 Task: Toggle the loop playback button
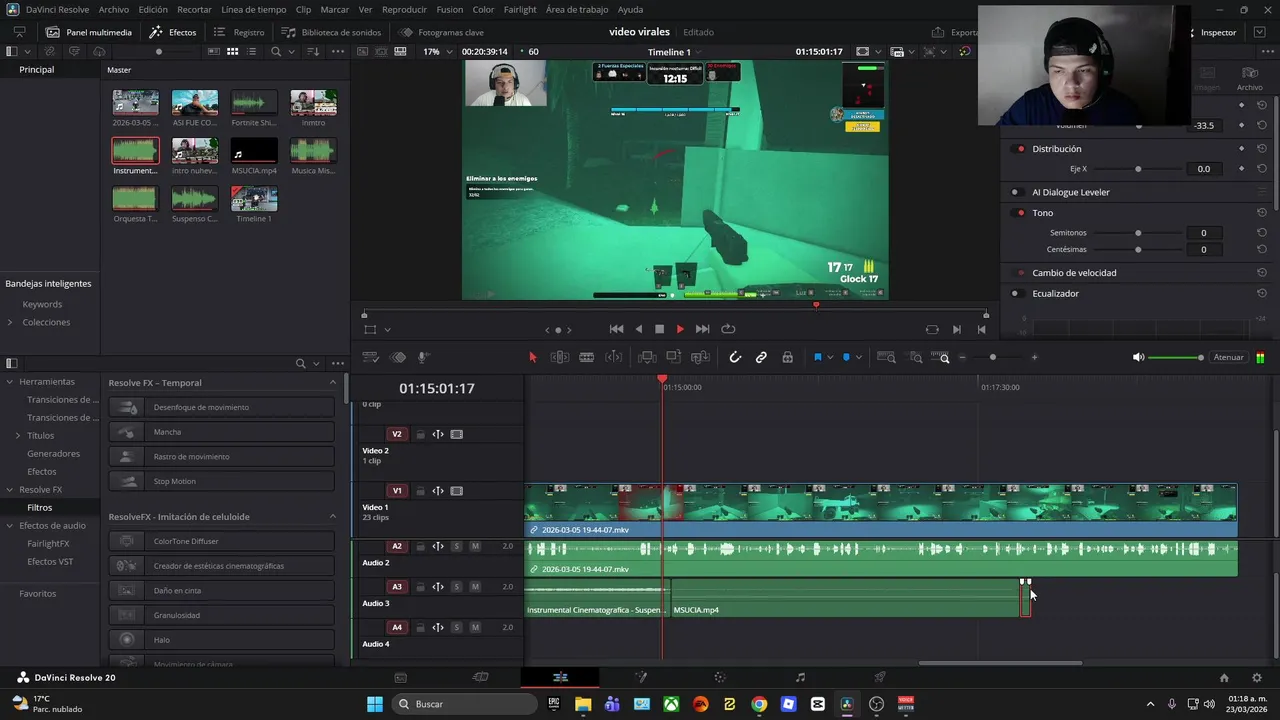(728, 329)
